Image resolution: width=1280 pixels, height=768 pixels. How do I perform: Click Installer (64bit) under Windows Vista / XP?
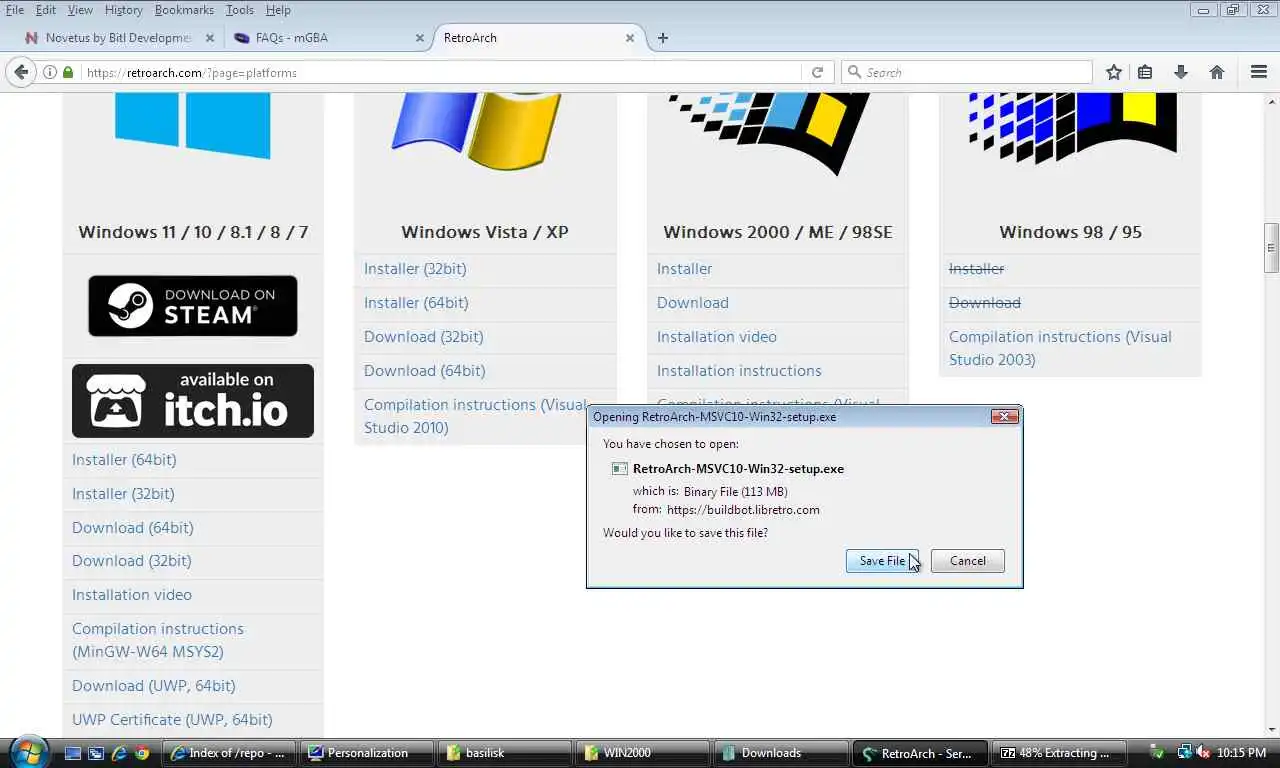[416, 303]
